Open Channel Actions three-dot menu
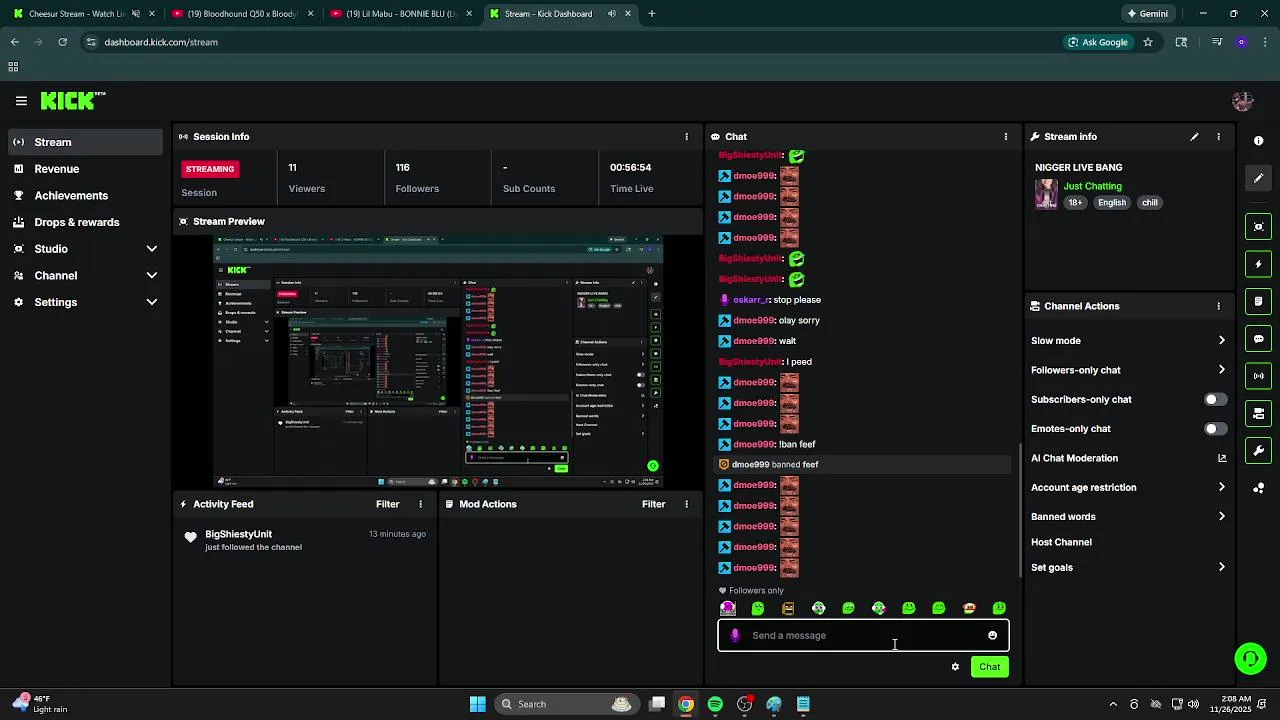The width and height of the screenshot is (1280, 720). pos(1218,306)
